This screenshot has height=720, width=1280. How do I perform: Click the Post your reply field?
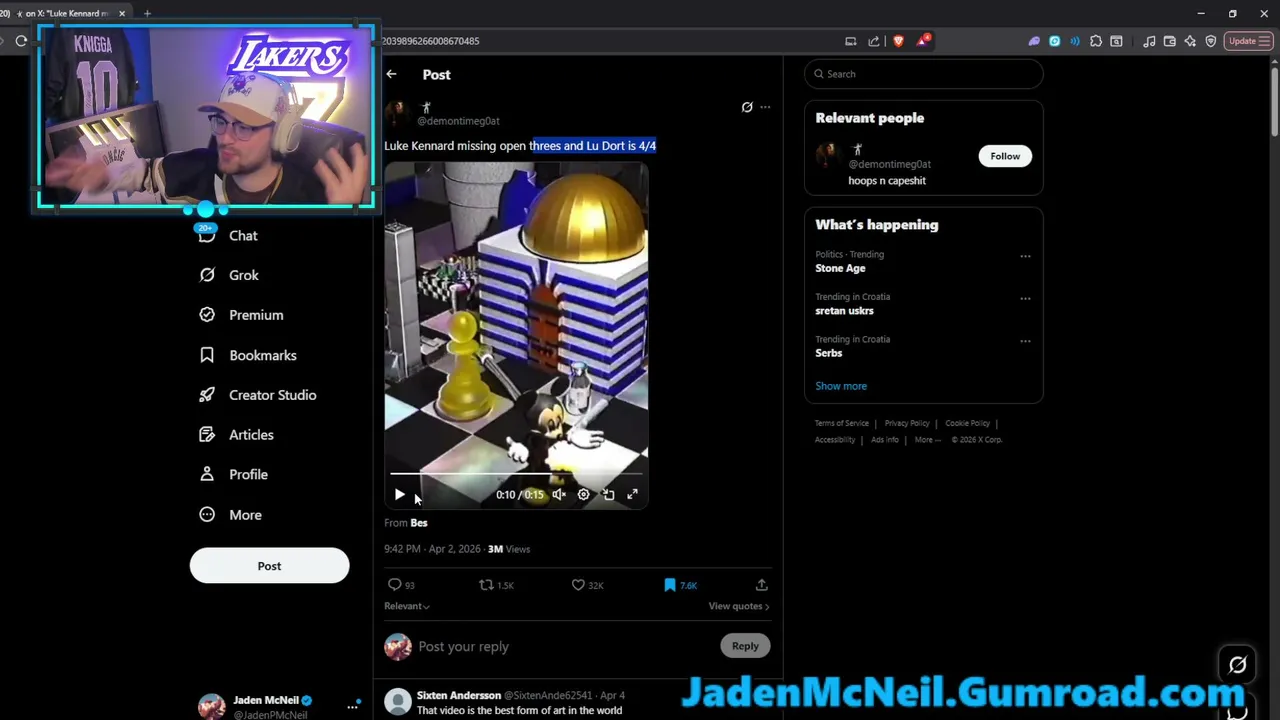point(563,647)
